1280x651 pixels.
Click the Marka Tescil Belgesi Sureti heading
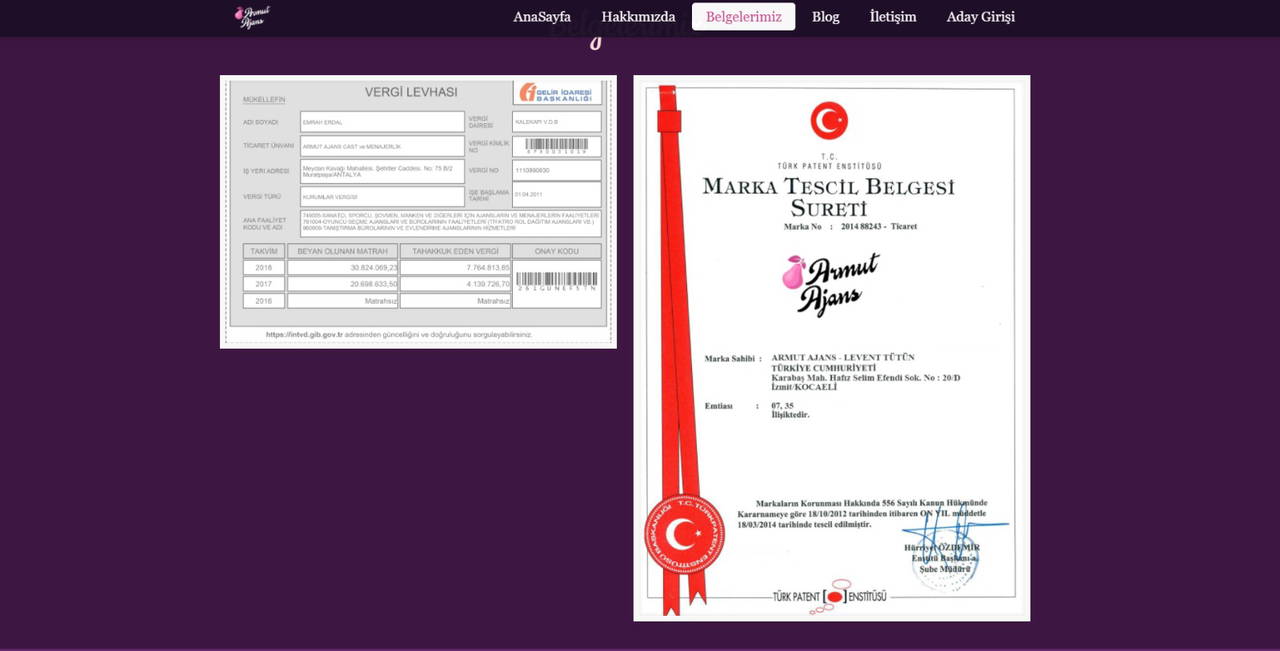[x=828, y=197]
